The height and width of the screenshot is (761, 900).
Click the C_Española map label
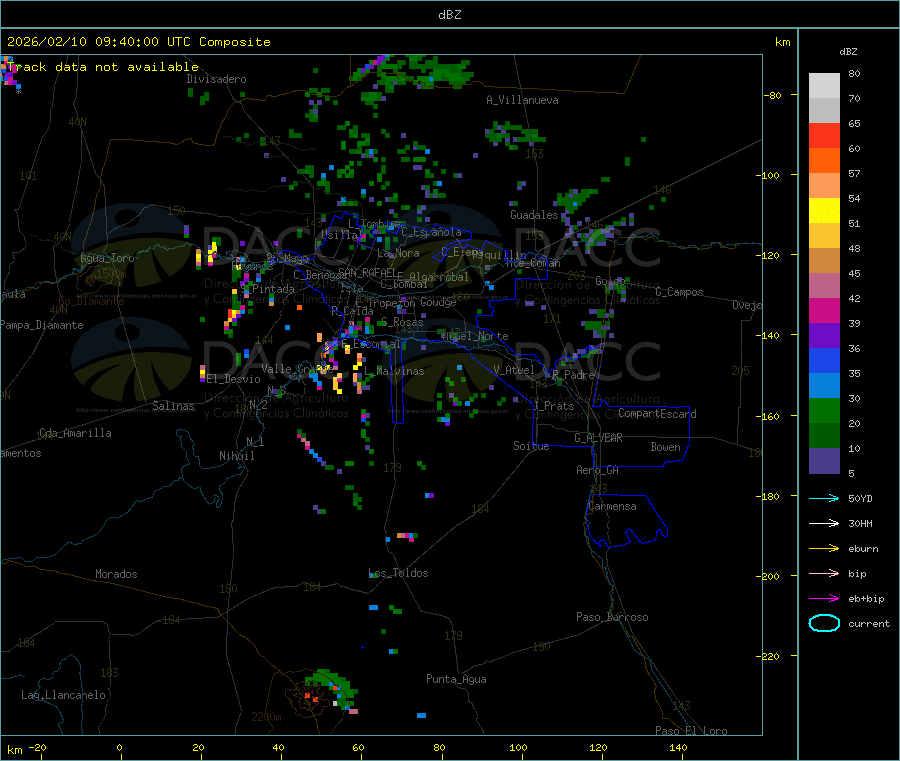pyautogui.click(x=431, y=232)
